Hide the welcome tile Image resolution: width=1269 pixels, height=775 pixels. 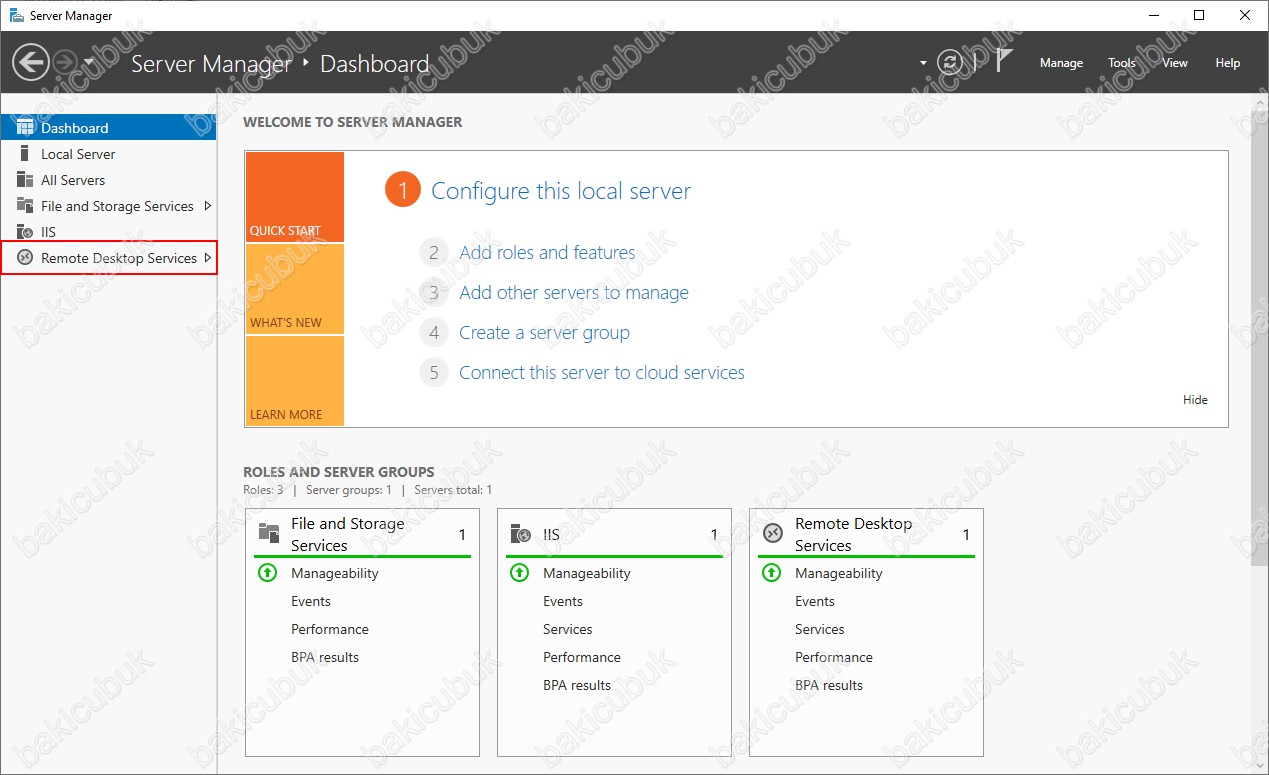click(1195, 400)
